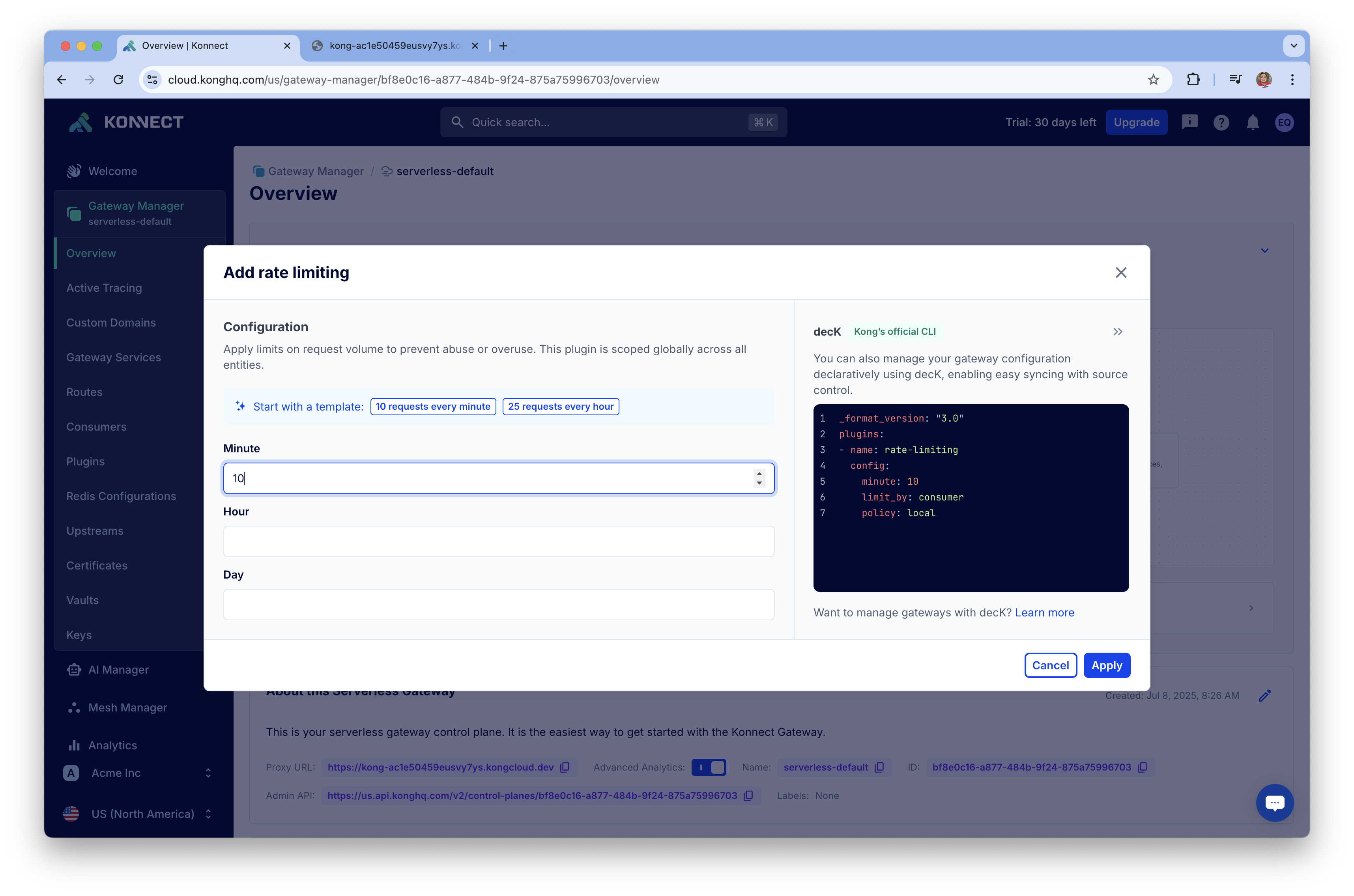Open the Learn more decK link
The image size is (1354, 896).
click(1044, 612)
